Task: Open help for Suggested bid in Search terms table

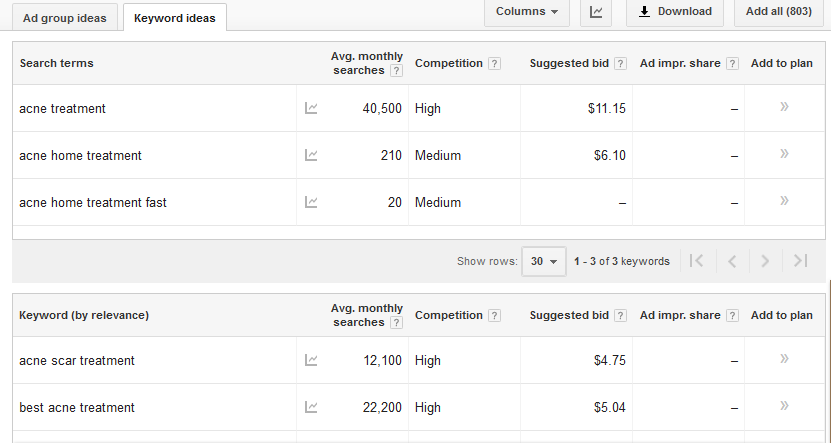Action: tap(620, 64)
